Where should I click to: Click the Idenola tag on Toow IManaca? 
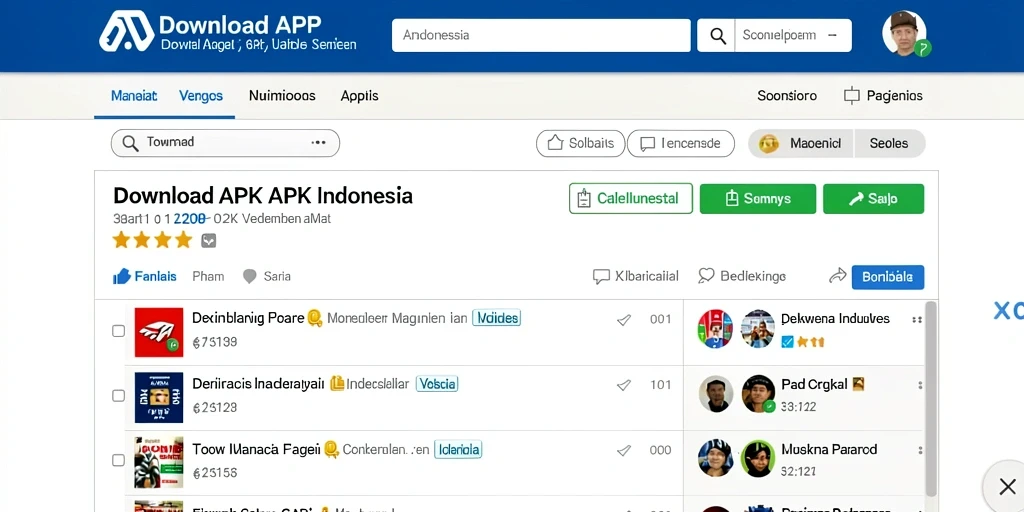(458, 449)
